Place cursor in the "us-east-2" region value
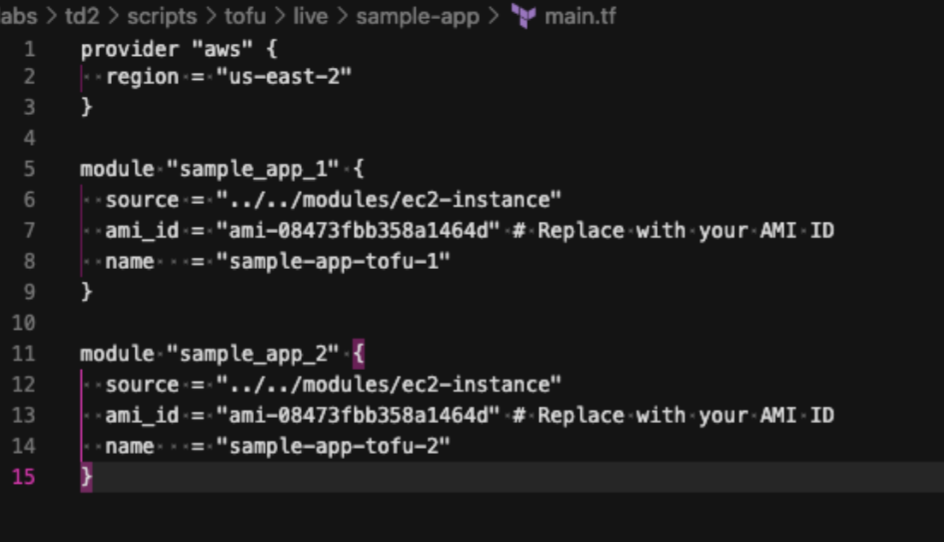This screenshot has height=542, width=944. tap(284, 77)
